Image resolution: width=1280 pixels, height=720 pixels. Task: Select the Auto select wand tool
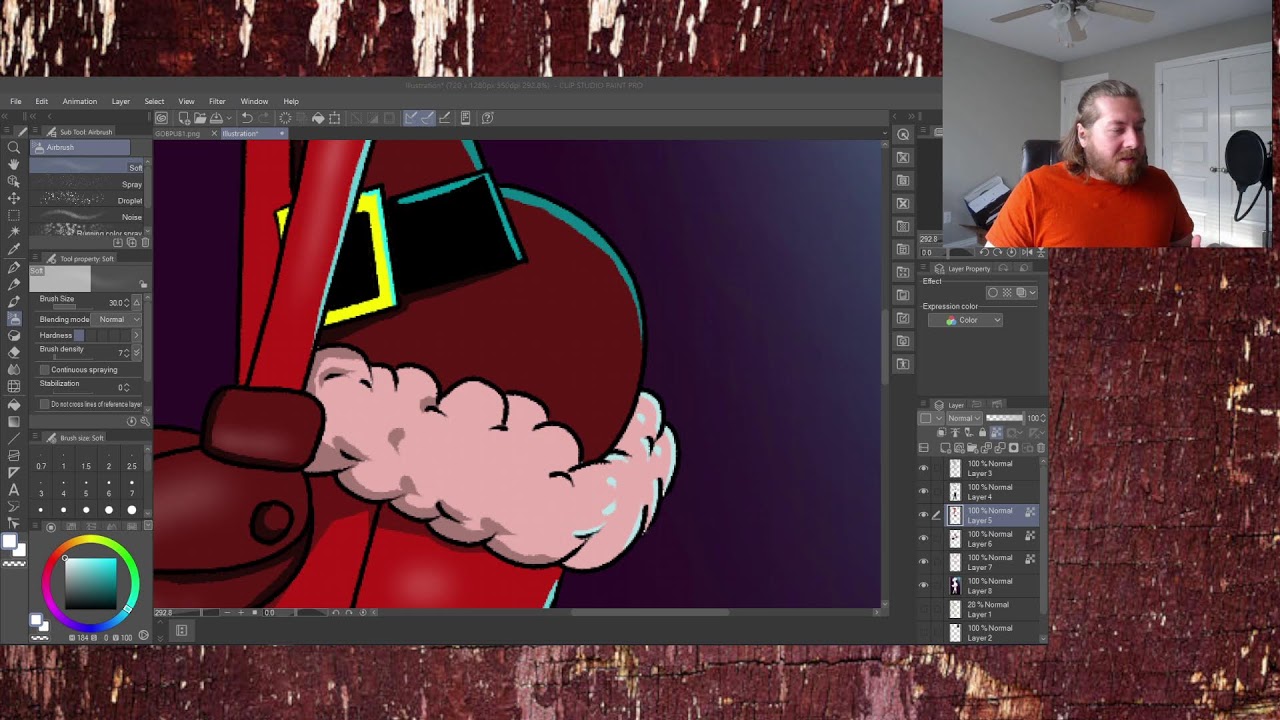(14, 232)
